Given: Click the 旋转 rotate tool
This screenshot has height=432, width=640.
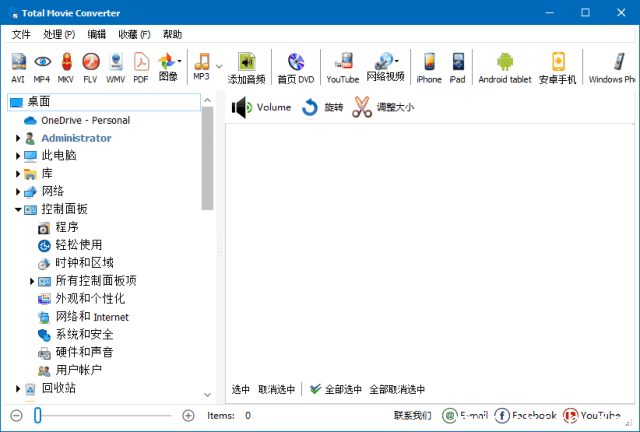Looking at the screenshot, I should (x=322, y=108).
